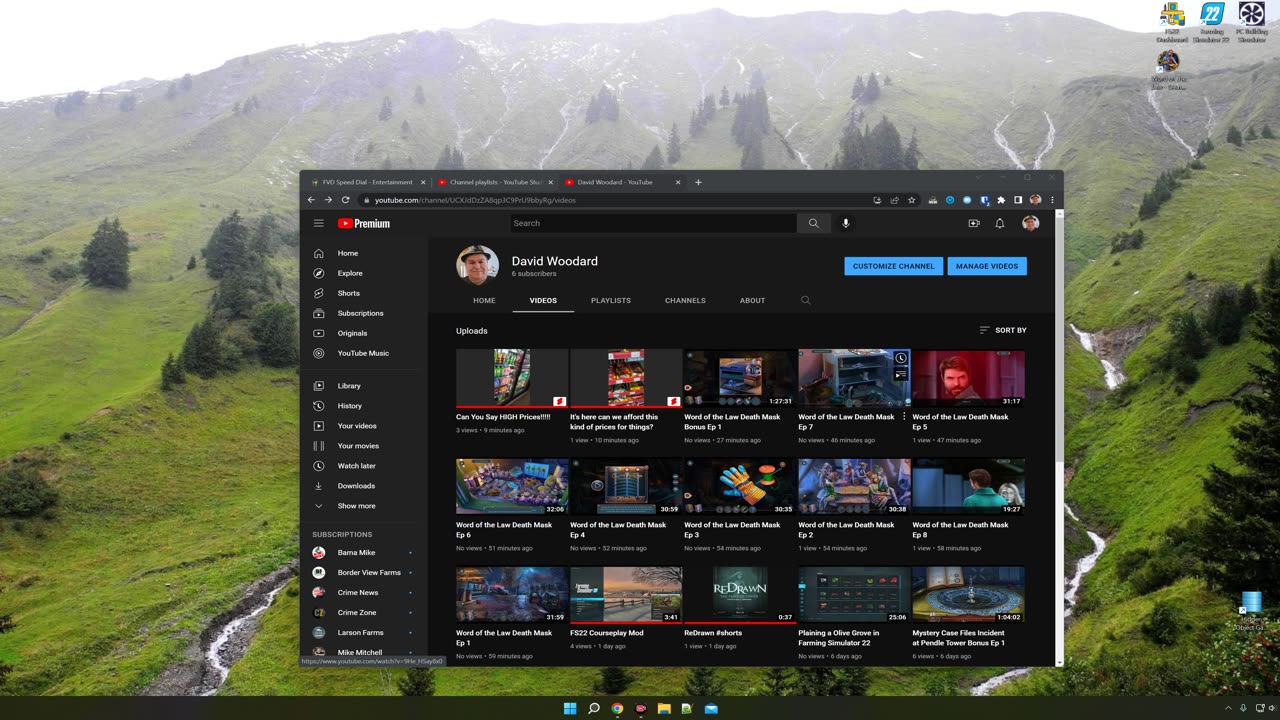Click the MANAGE VIDEOS button

tap(987, 266)
